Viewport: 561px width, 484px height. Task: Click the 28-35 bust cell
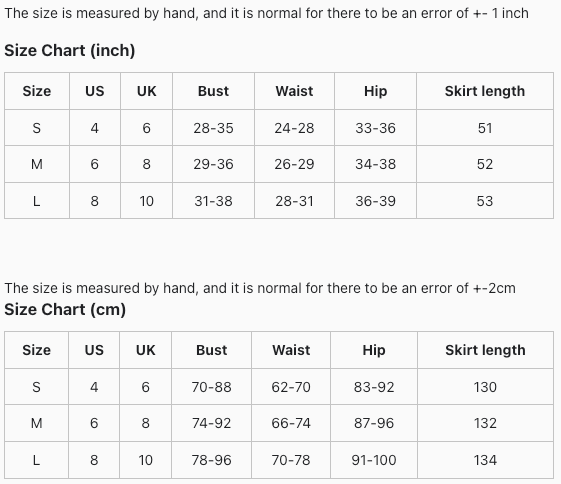point(213,128)
